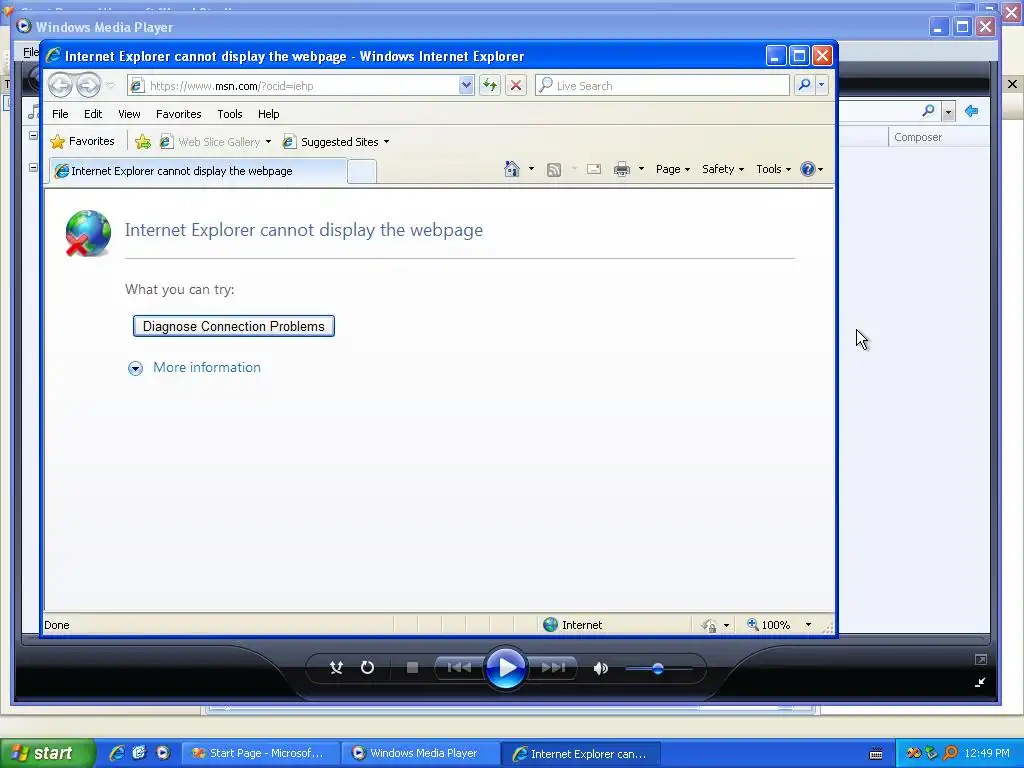The width and height of the screenshot is (1024, 768).
Task: Click the Add to Favorites Bar star icon
Action: [x=143, y=142]
